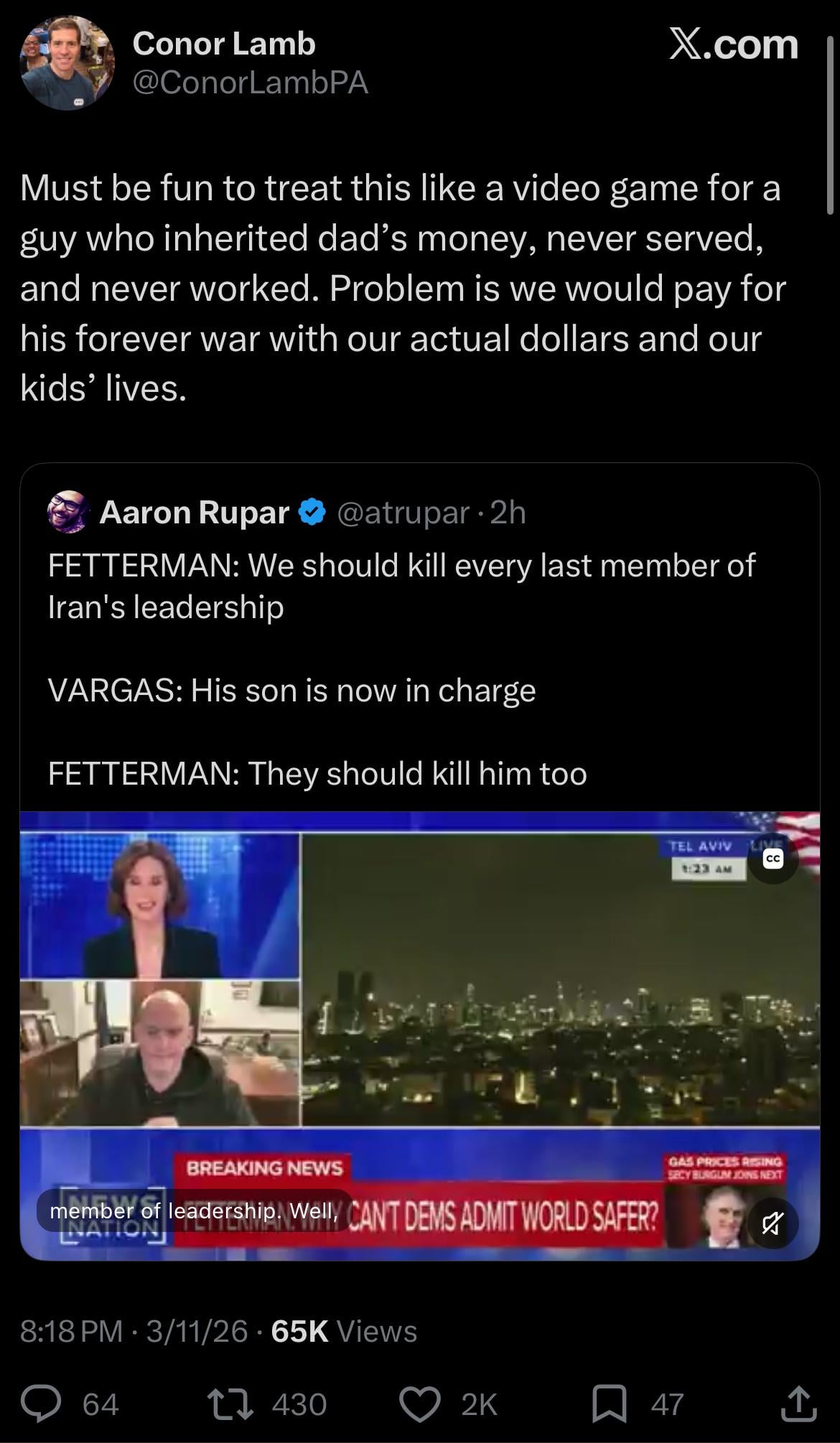Click the repost arrows icon
This screenshot has height=1443, width=840.
coord(230,1404)
